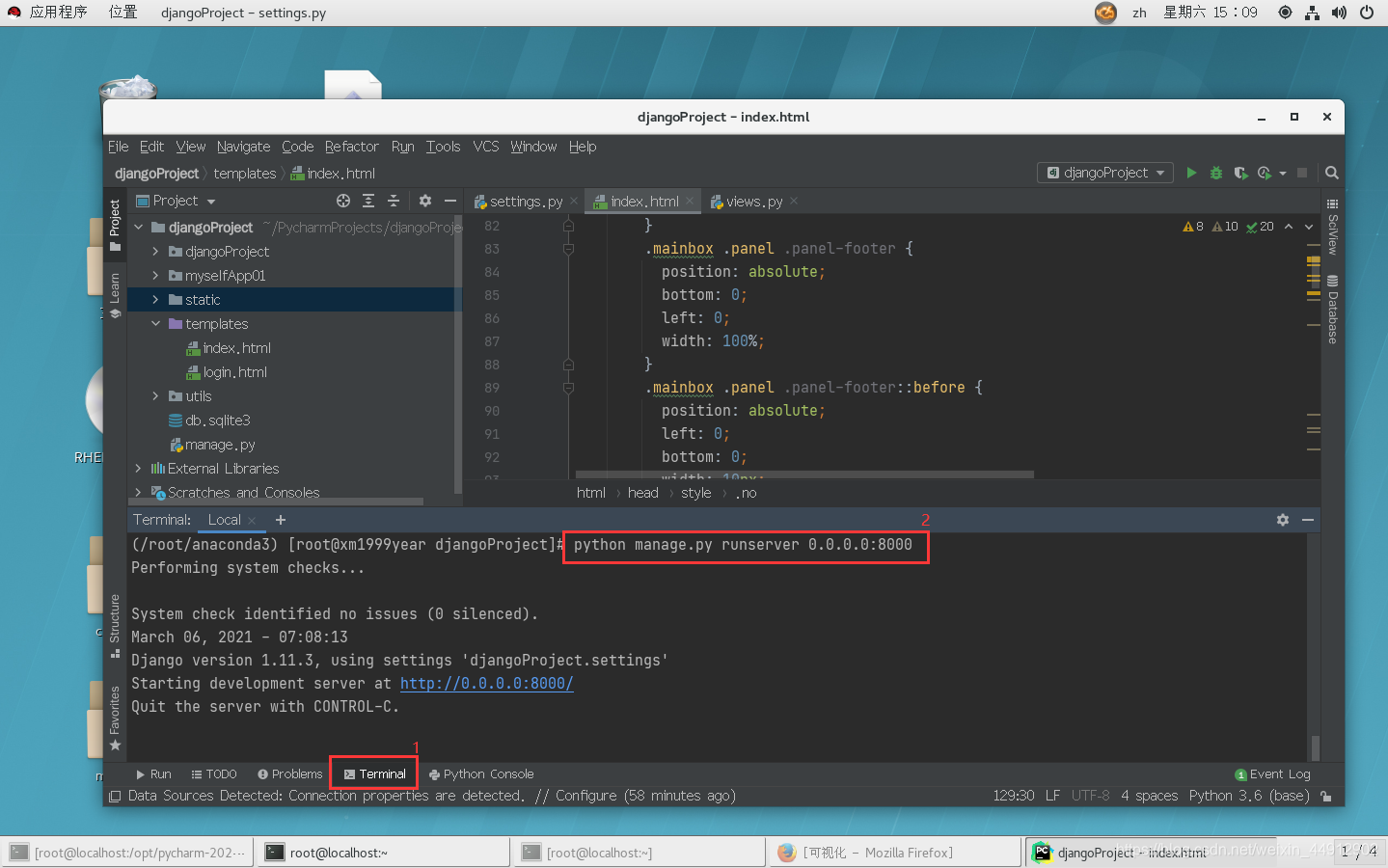Viewport: 1388px width, 868px height.
Task: Go to previous highlighted error arrow
Action: pos(1289,227)
